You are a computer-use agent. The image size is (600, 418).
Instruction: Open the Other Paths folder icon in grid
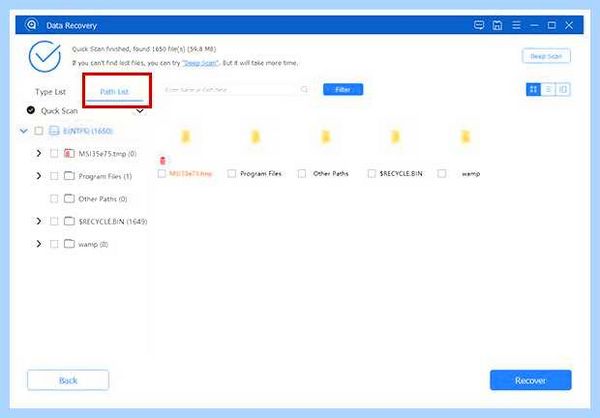tap(325, 137)
